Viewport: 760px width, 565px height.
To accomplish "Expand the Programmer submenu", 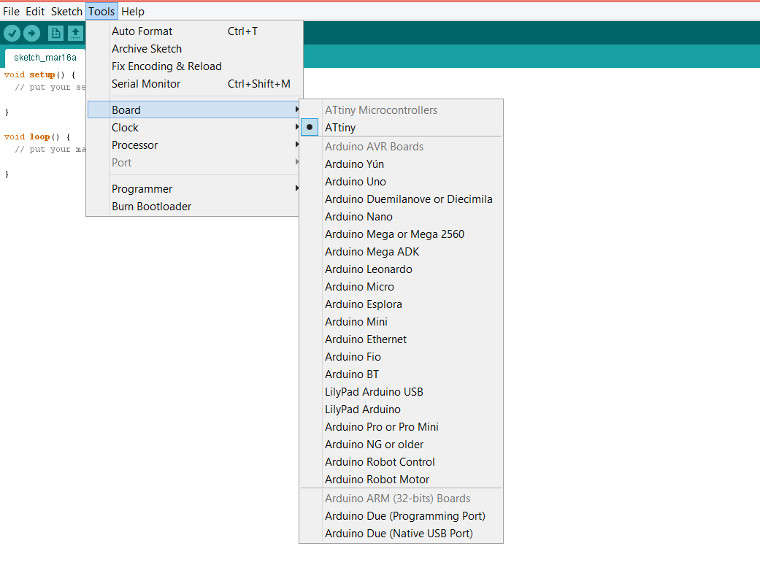I will click(x=193, y=189).
